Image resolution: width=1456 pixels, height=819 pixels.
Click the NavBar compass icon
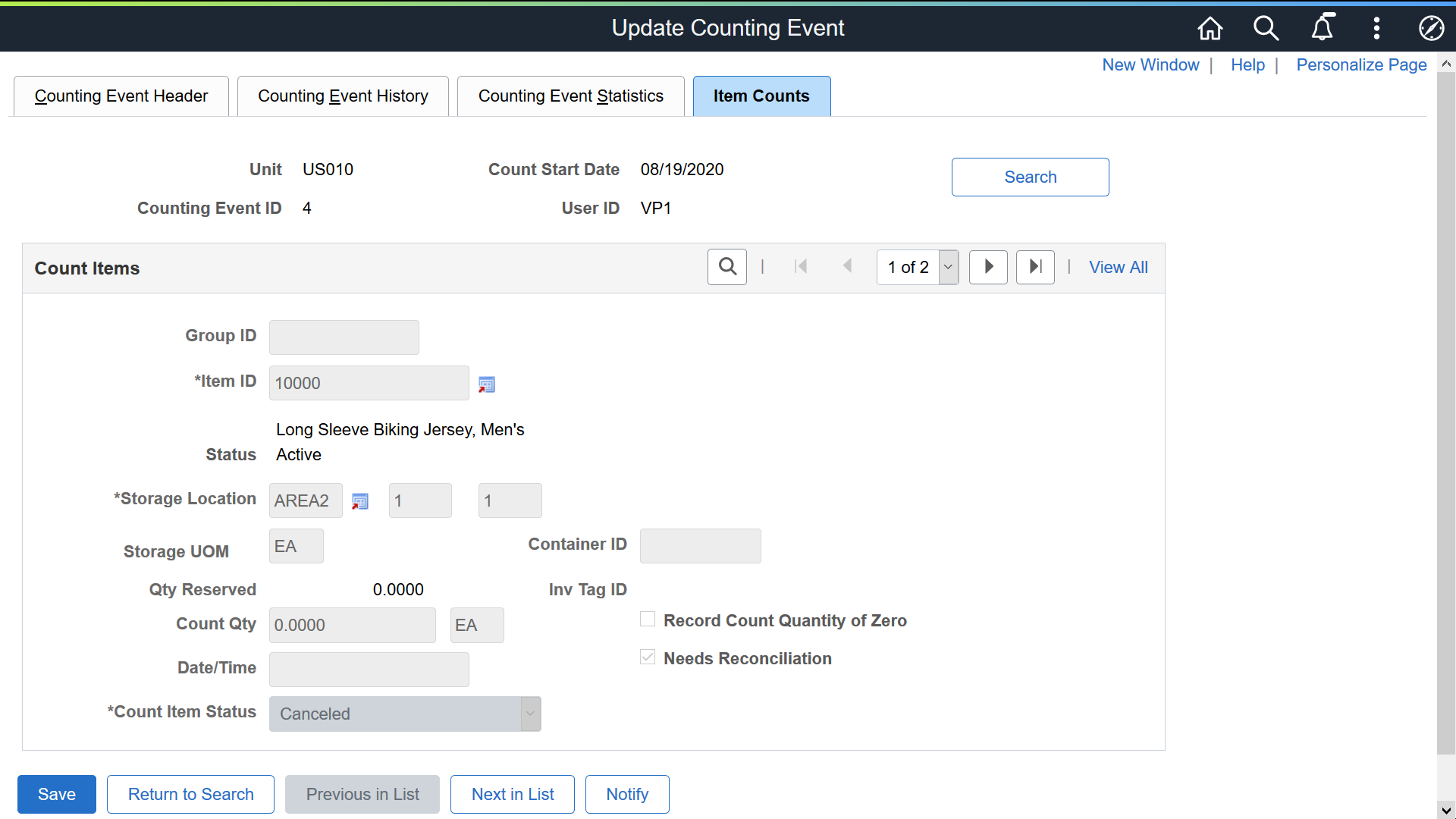pos(1431,28)
